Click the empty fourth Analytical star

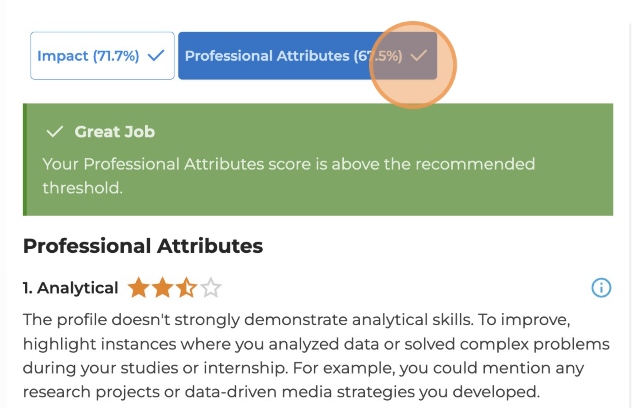(x=210, y=289)
